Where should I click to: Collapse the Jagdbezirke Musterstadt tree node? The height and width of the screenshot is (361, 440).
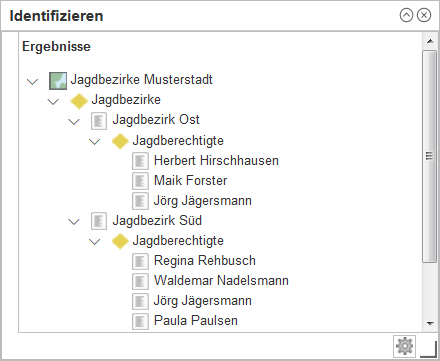point(32,81)
